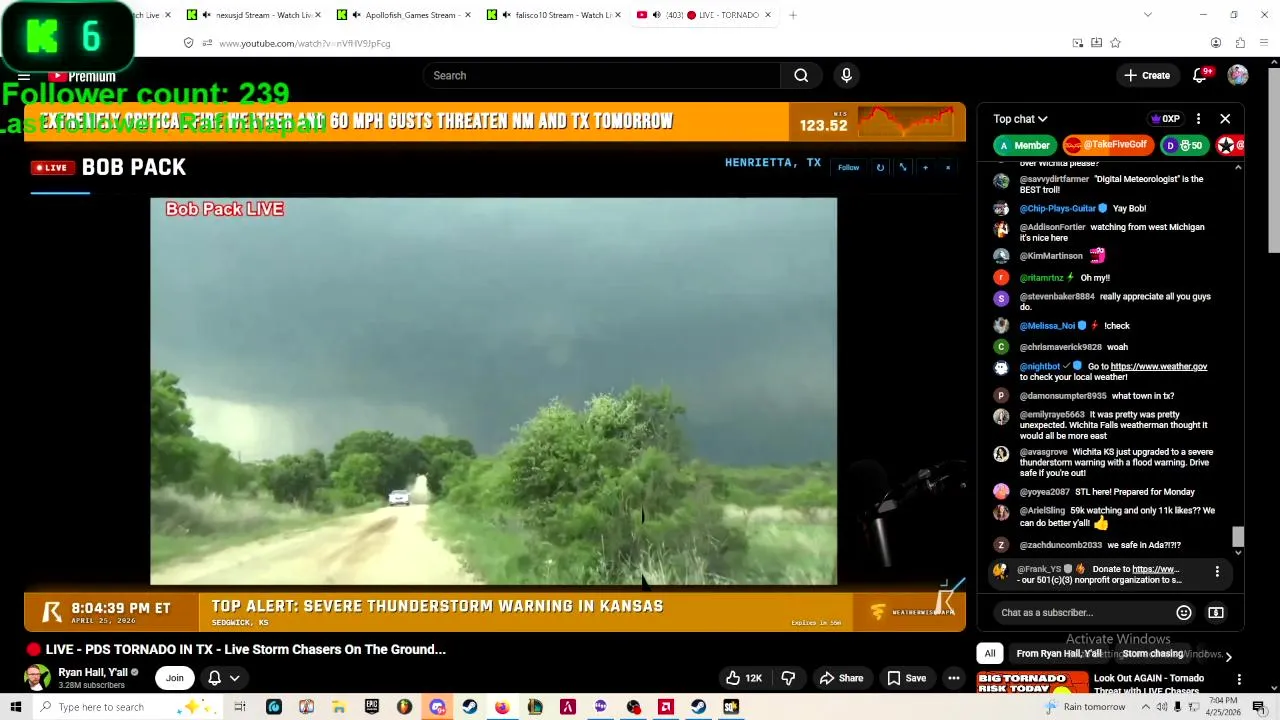This screenshot has width=1280, height=720.
Task: Open live chat three-dot options menu
Action: pos(1198,119)
